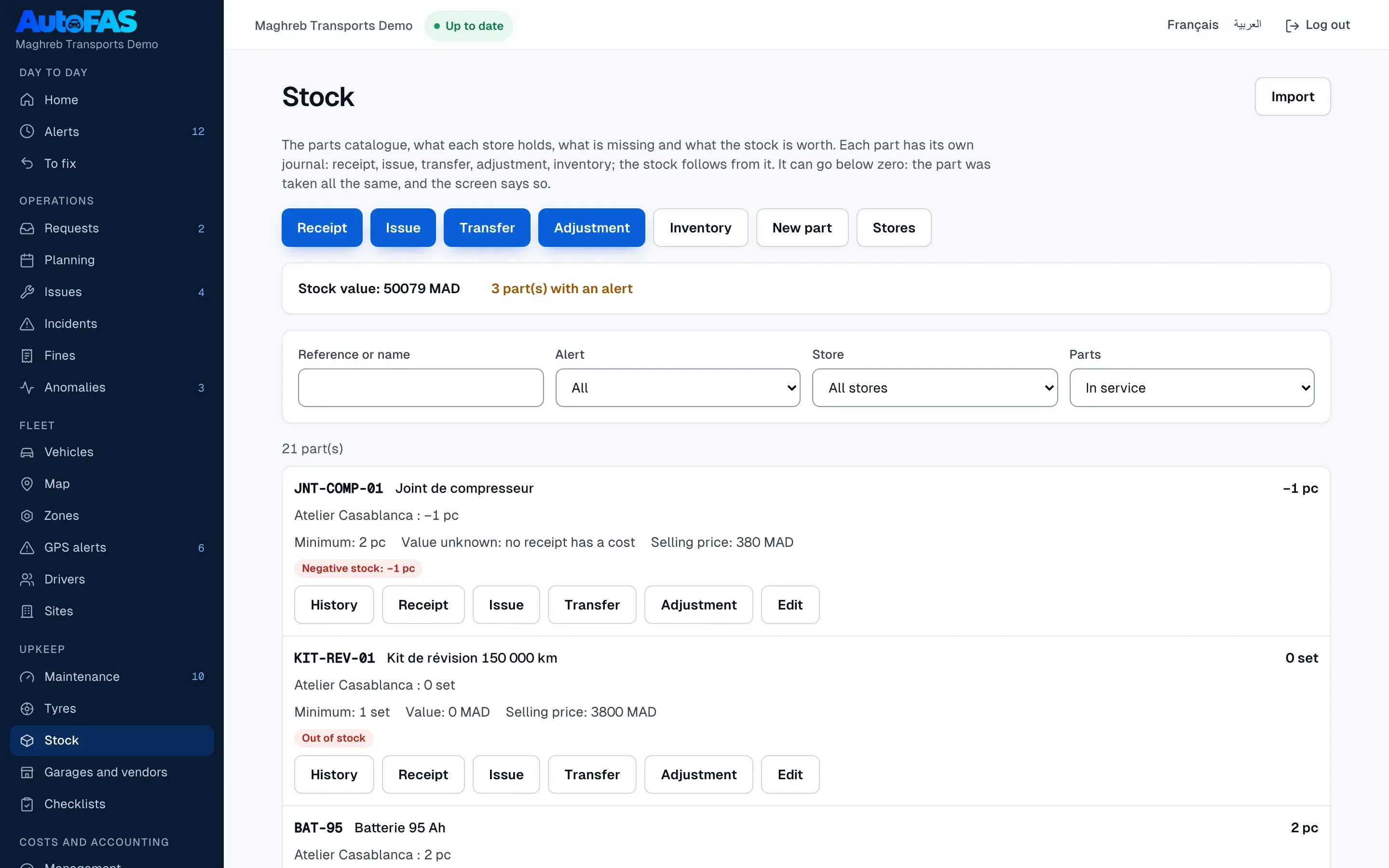Click the Zones target icon
The height and width of the screenshot is (868, 1389).
tap(27, 516)
